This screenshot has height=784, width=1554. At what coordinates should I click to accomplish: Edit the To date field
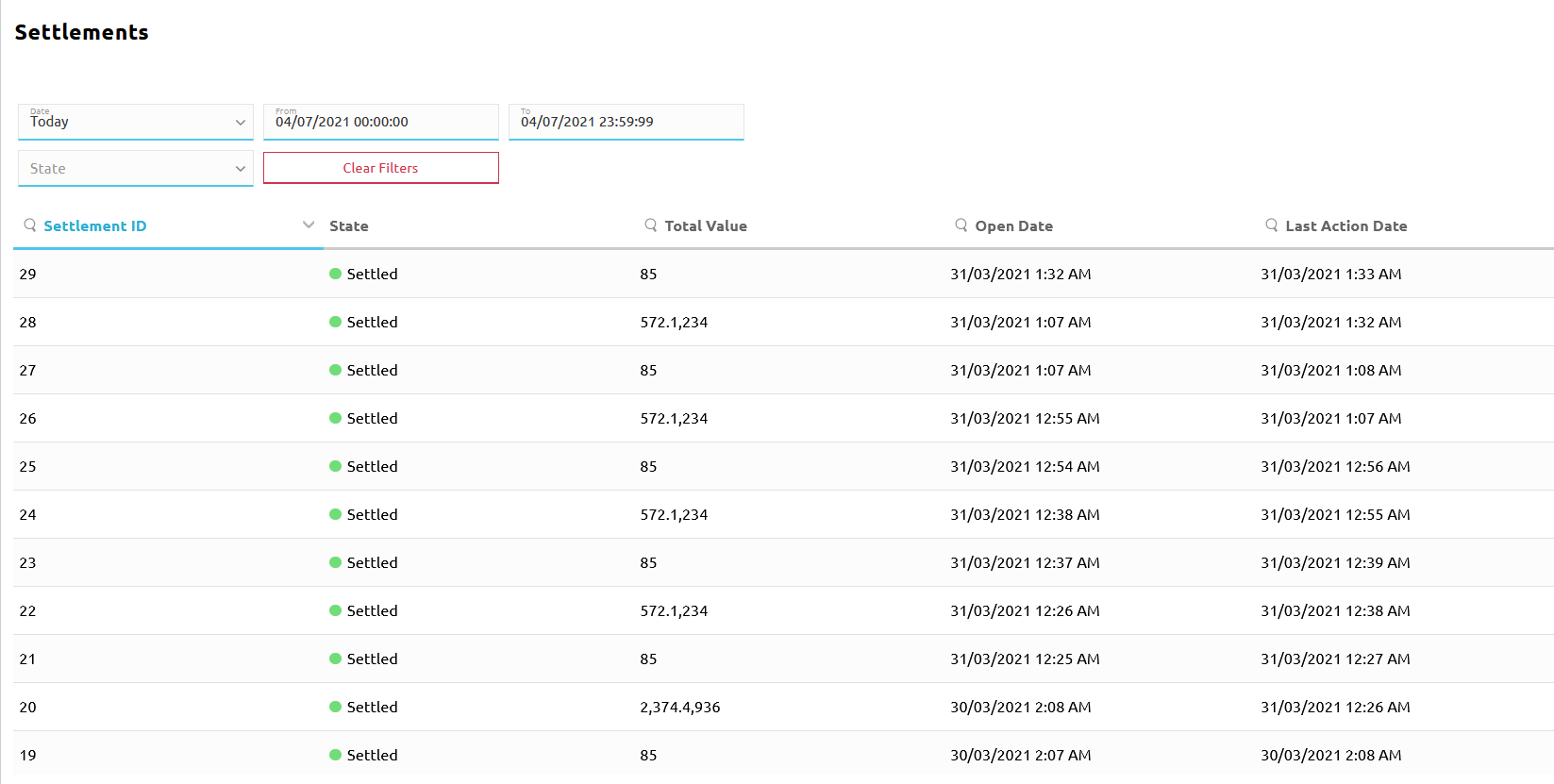pos(626,122)
